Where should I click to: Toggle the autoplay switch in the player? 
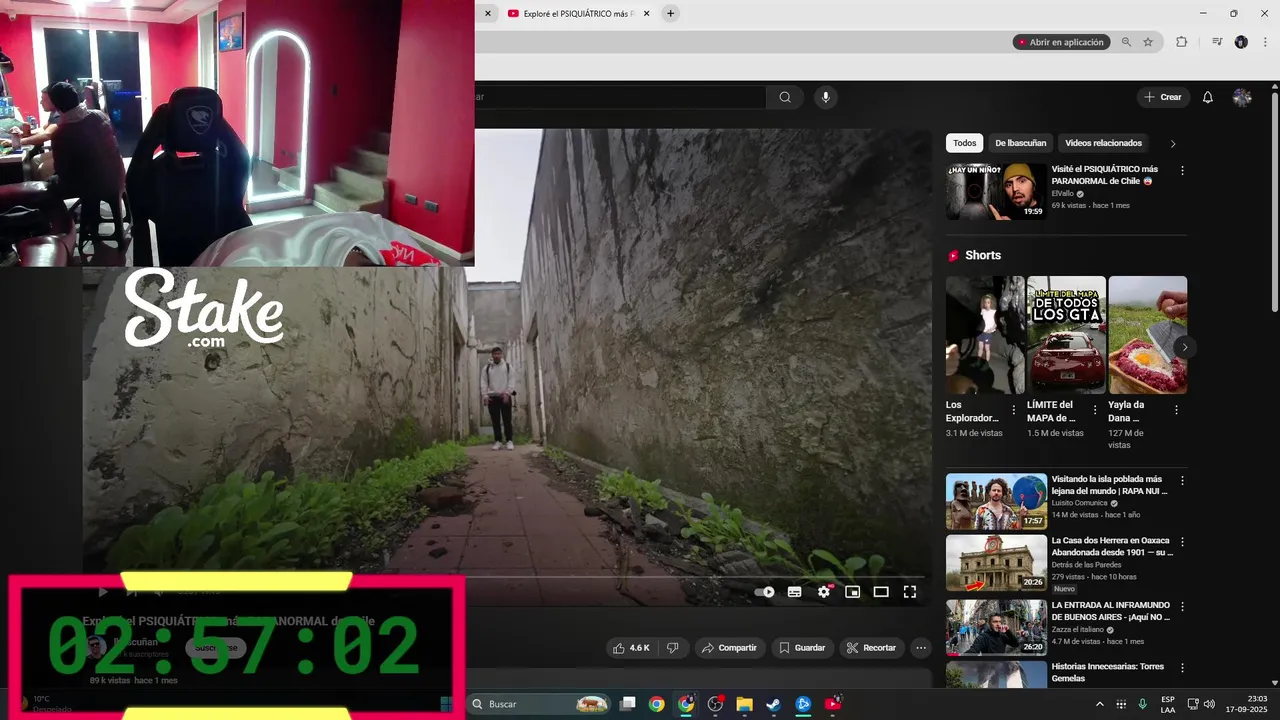[764, 592]
